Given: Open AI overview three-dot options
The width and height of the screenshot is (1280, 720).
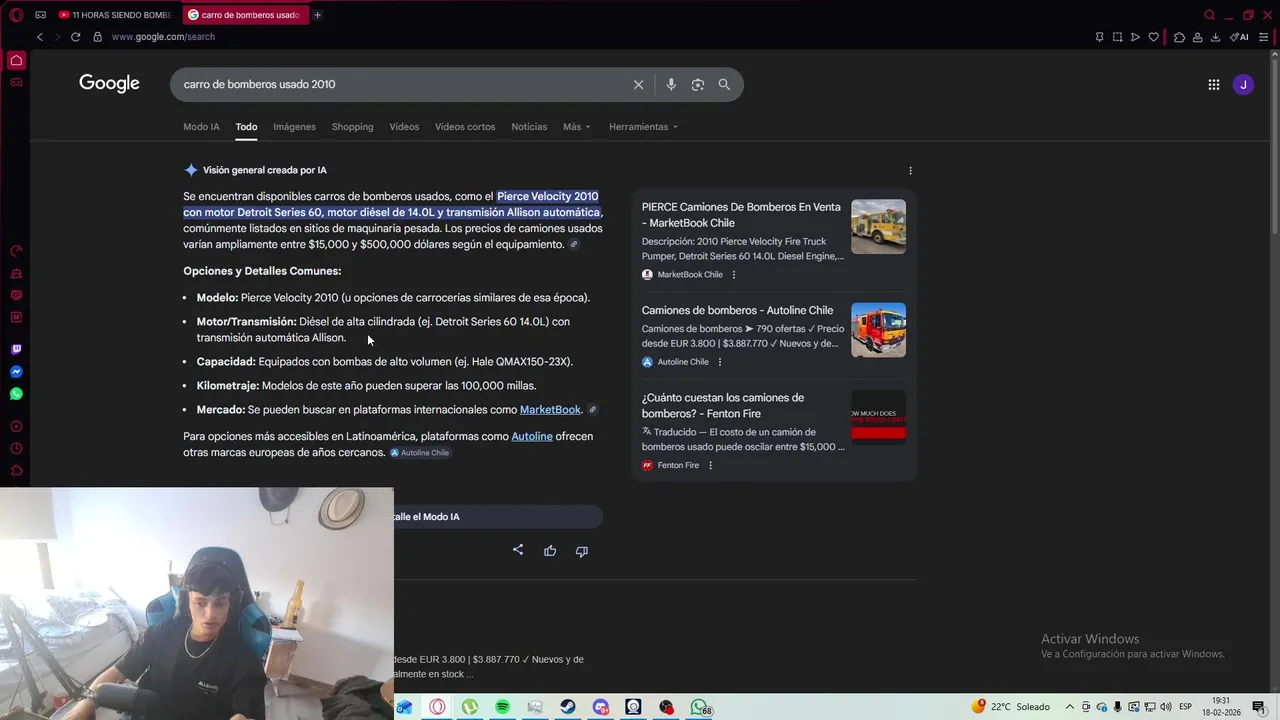Looking at the screenshot, I should (910, 170).
